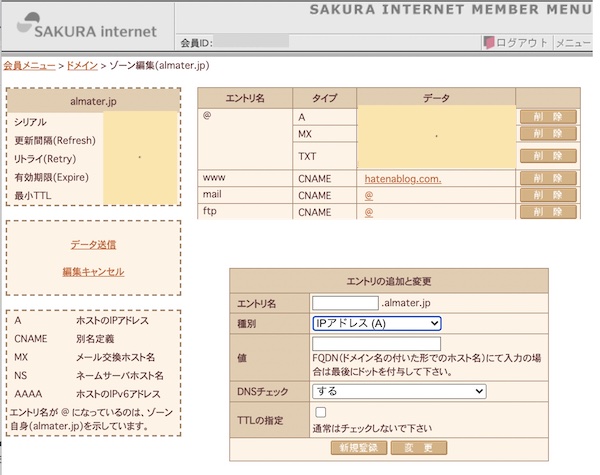
Task: Click the エントリの追加と変更 form header
Action: [x=389, y=281]
